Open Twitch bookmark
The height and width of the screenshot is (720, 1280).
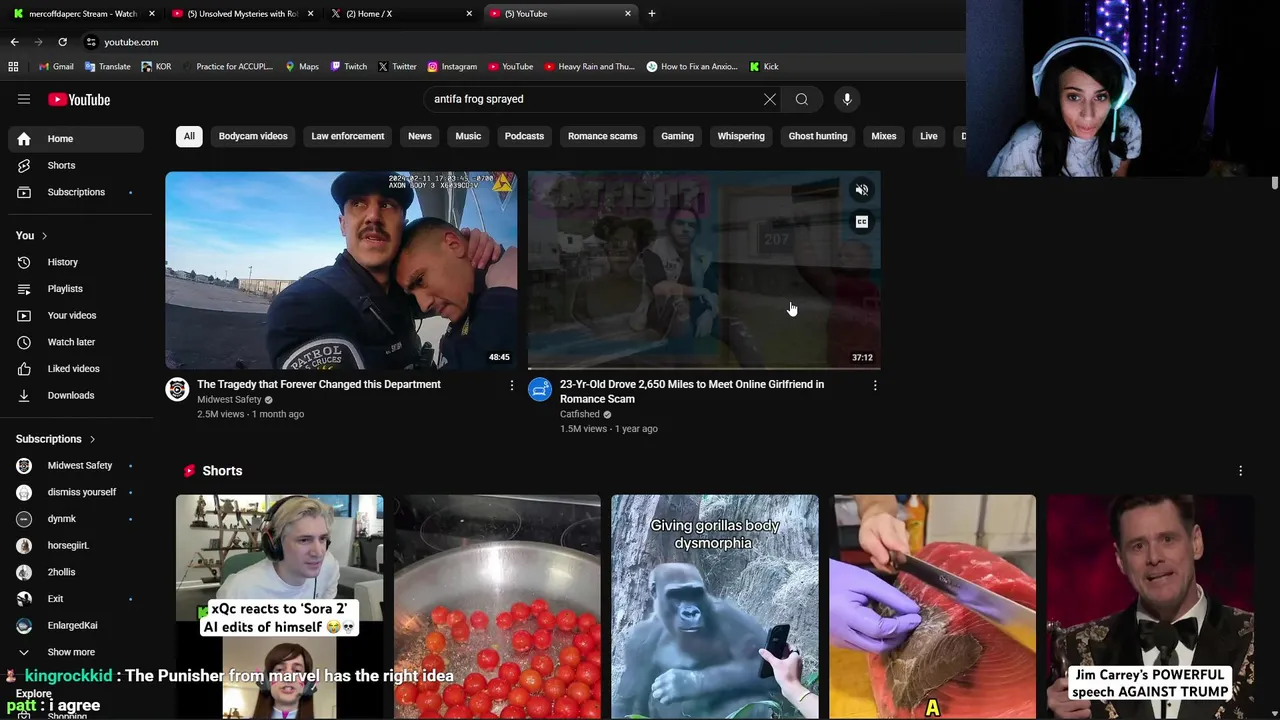348,67
